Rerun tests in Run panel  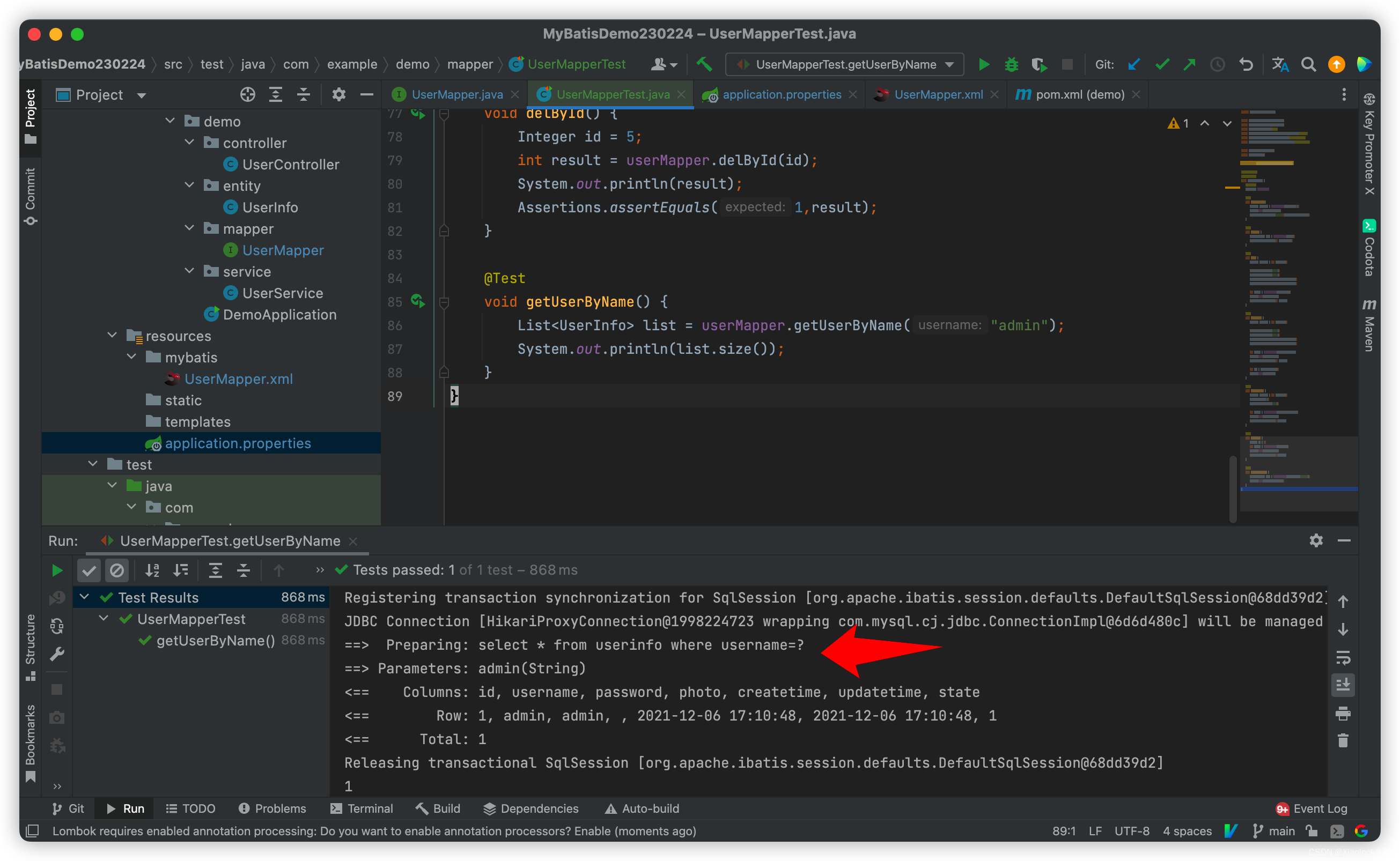tap(57, 570)
